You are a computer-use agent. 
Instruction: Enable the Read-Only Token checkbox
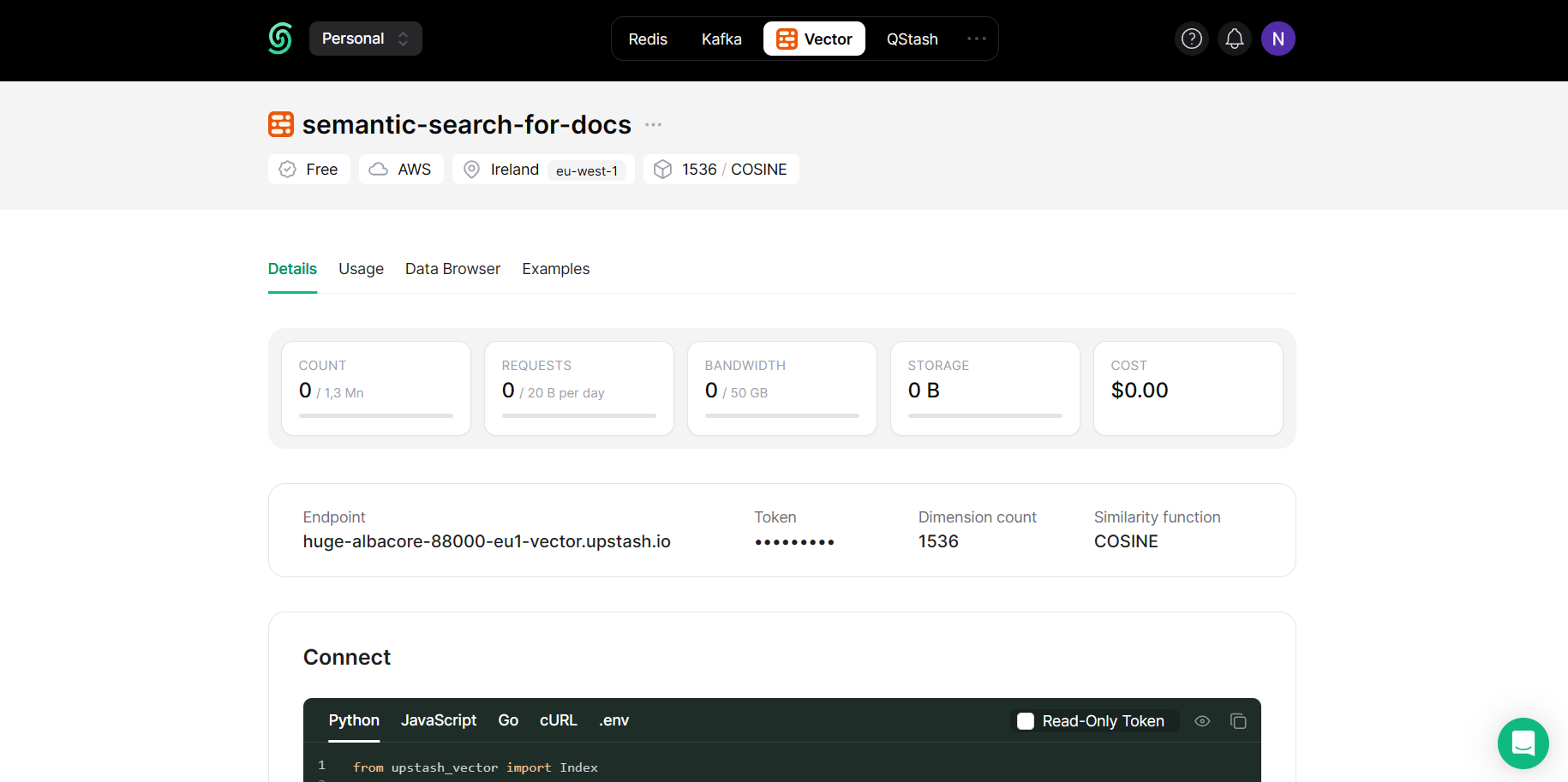(x=1026, y=721)
